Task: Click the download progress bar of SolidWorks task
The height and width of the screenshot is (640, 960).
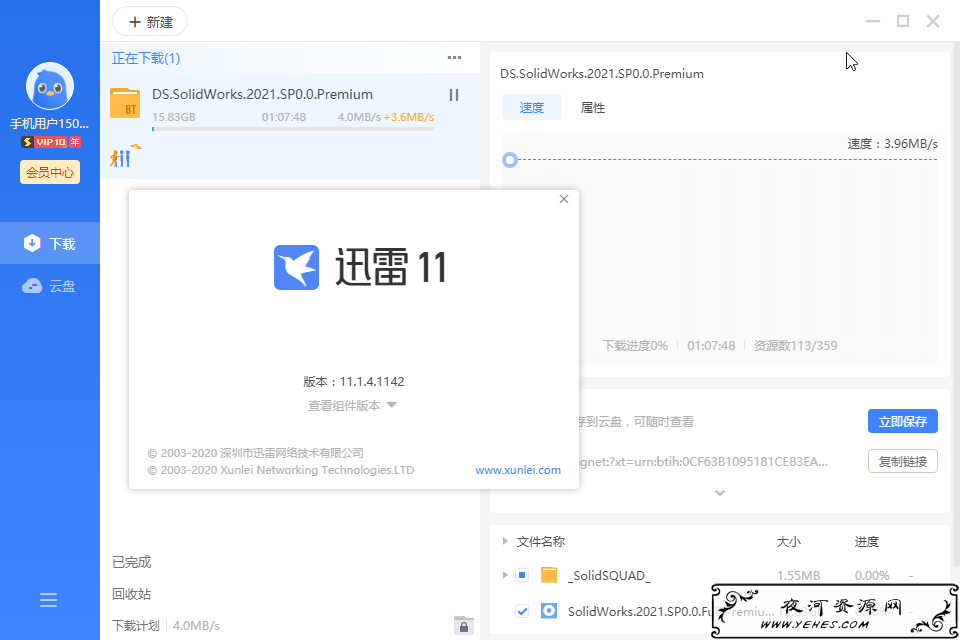Action: (x=293, y=129)
